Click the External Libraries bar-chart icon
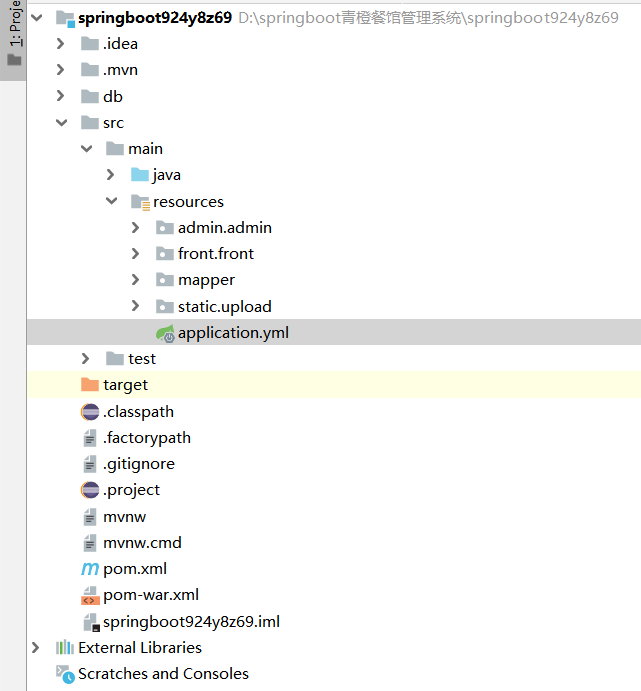Viewport: 641px width, 691px height. point(65,648)
